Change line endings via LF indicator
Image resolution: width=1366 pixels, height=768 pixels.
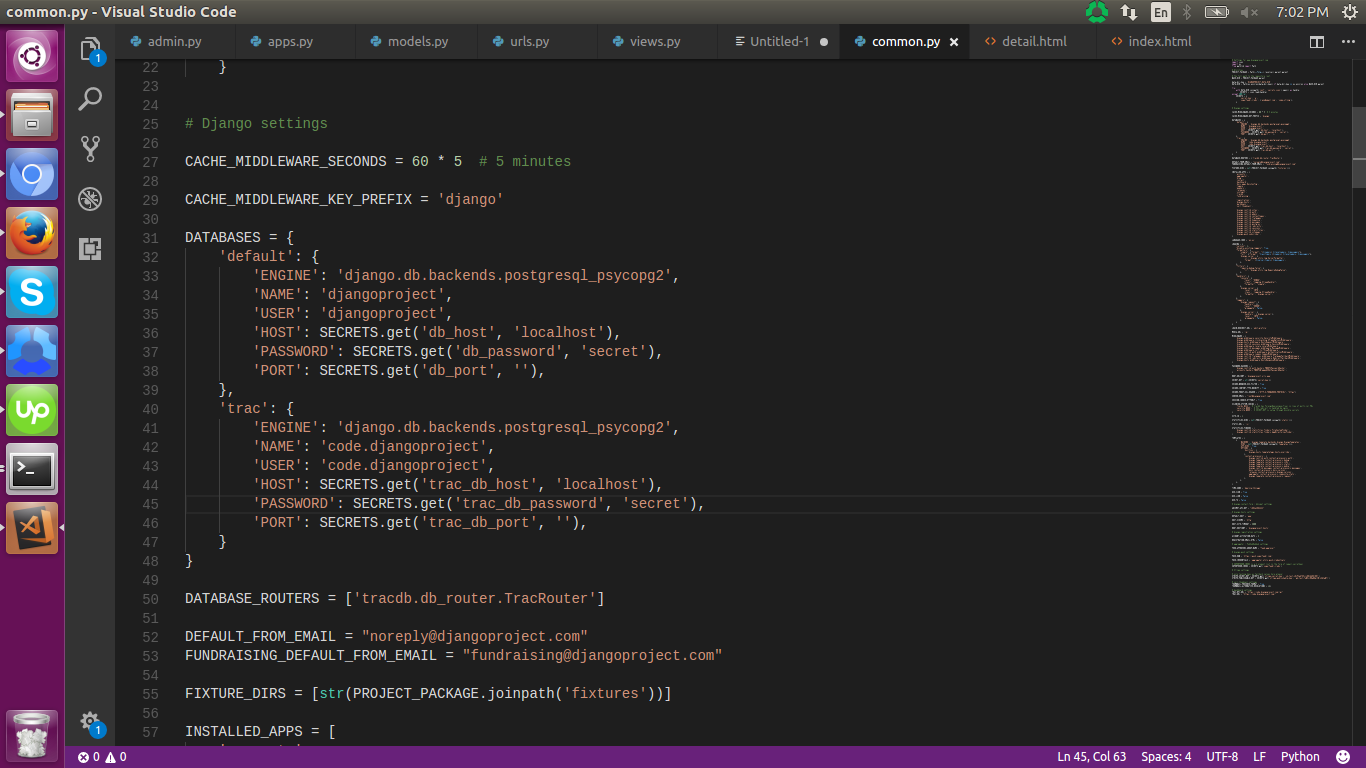click(x=1259, y=757)
